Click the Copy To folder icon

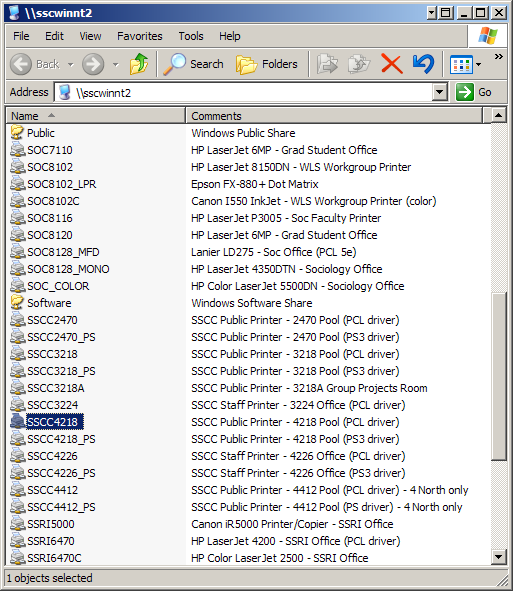(359, 64)
